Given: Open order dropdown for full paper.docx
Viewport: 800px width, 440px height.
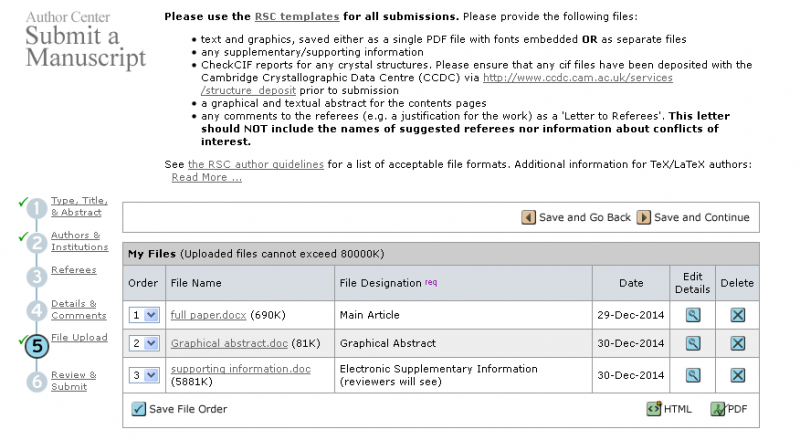Looking at the screenshot, I should 145,315.
